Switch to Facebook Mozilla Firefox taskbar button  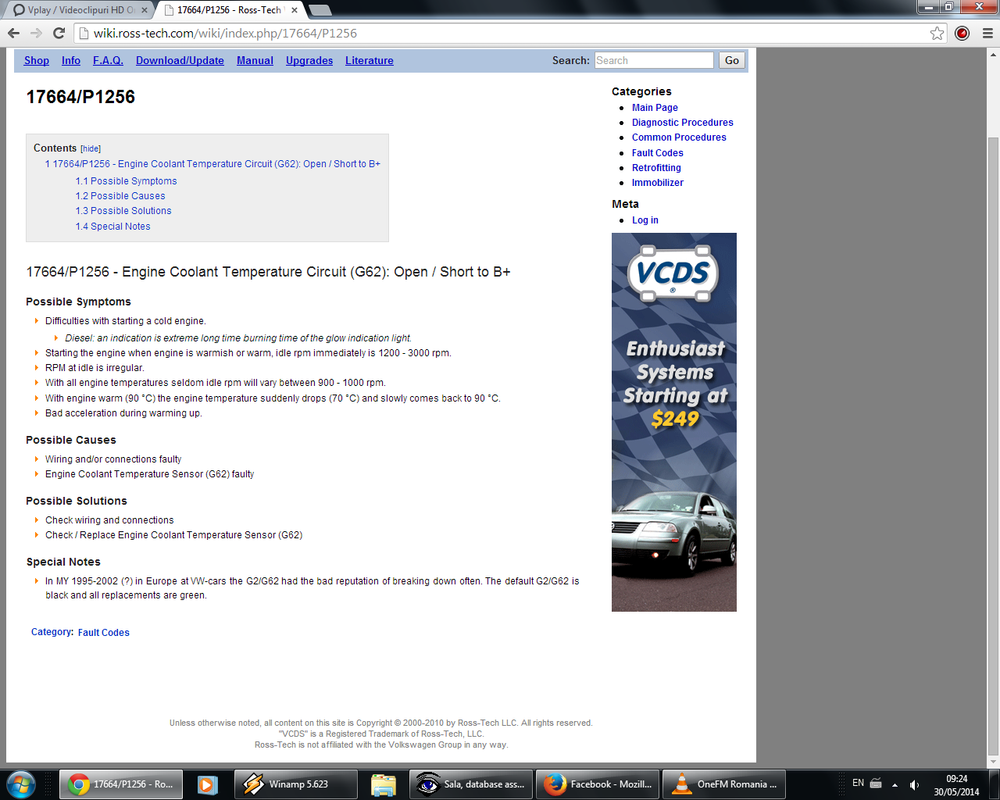click(x=598, y=784)
